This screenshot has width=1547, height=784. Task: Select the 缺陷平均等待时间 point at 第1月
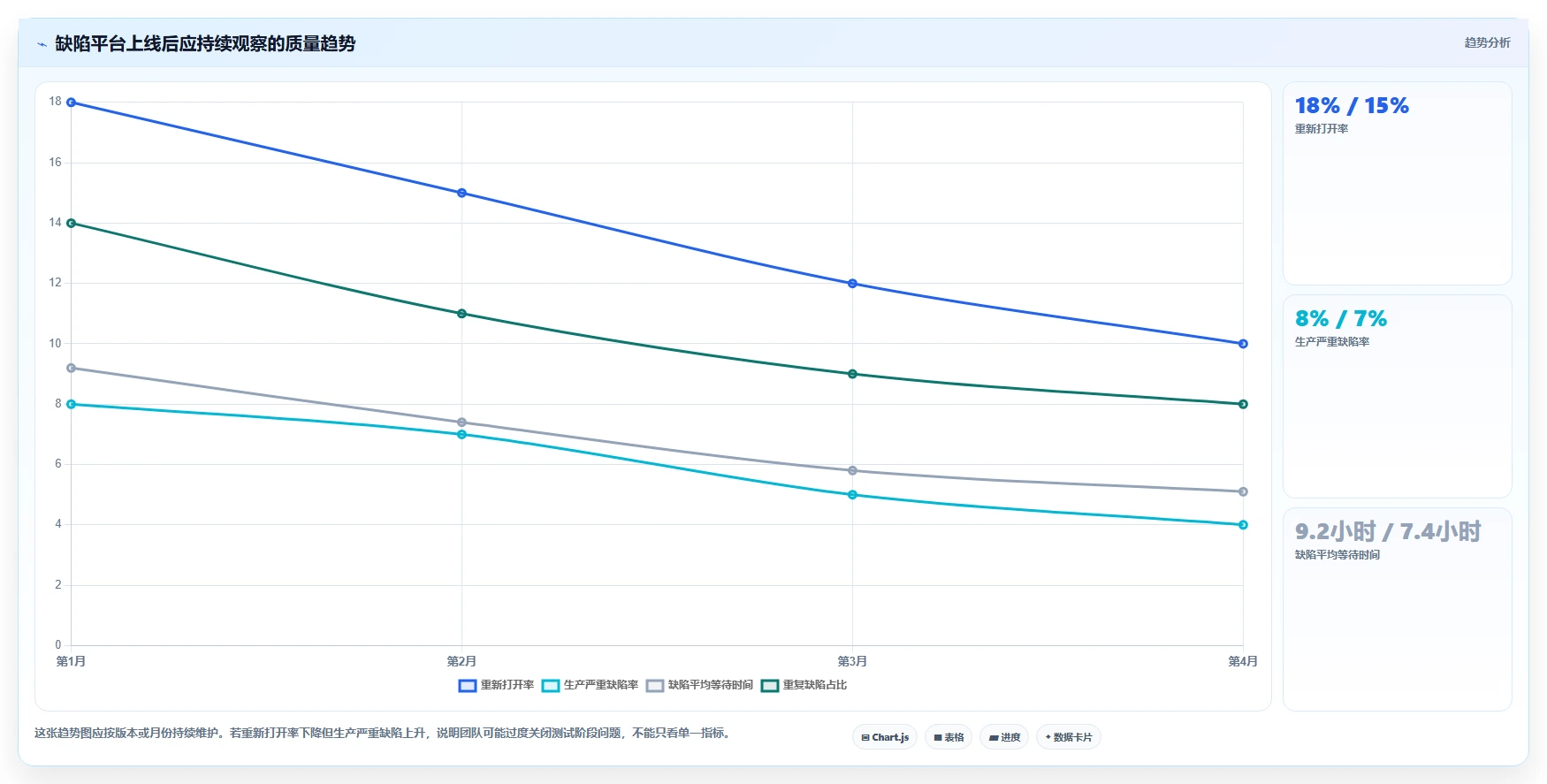pyautogui.click(x=72, y=368)
